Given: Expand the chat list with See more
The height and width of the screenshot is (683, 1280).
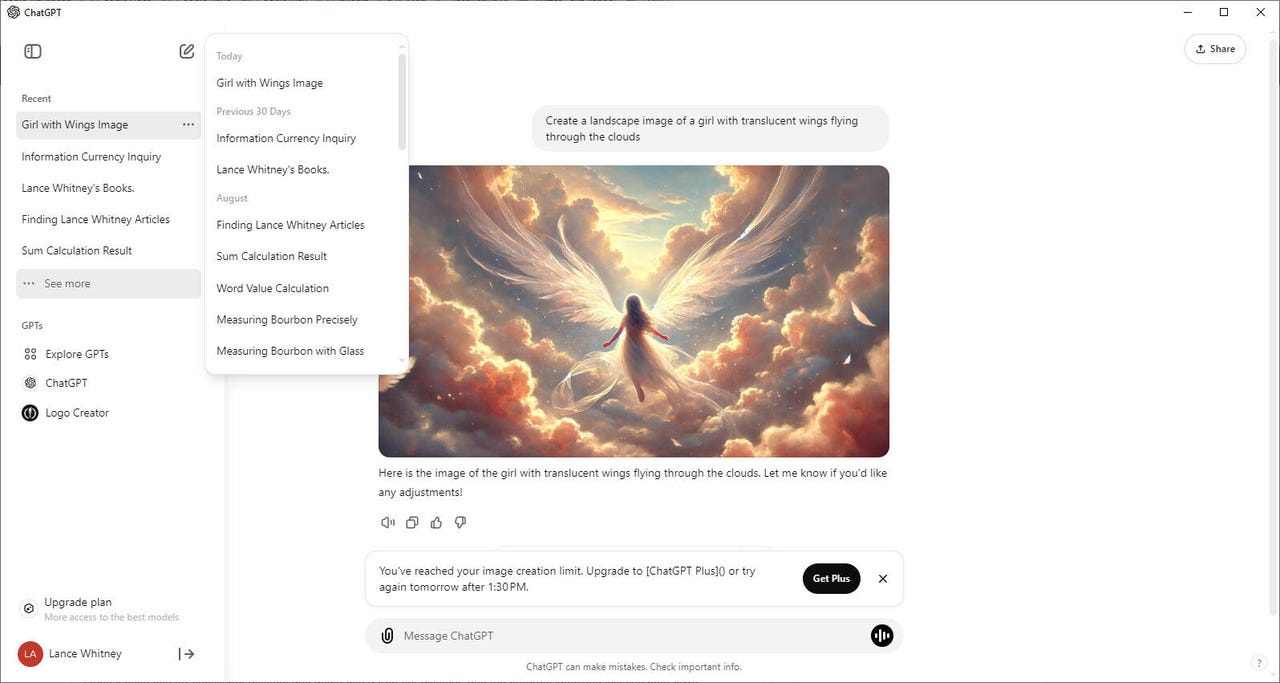Looking at the screenshot, I should click(66, 283).
